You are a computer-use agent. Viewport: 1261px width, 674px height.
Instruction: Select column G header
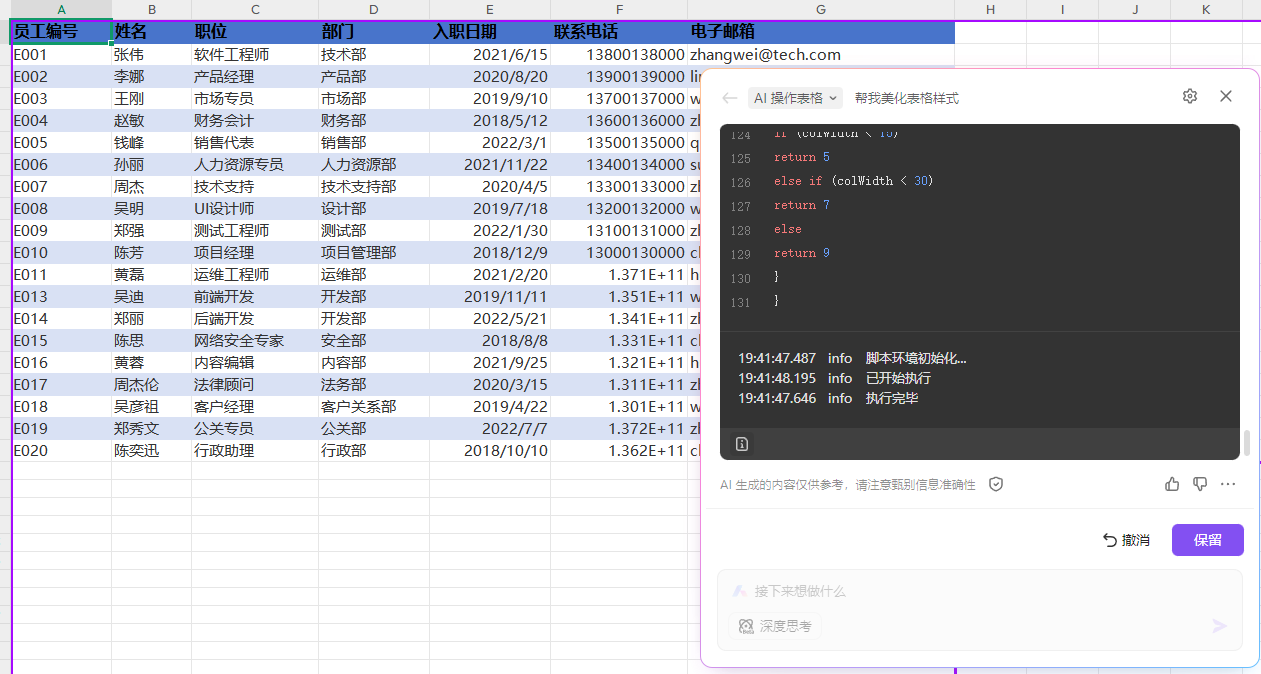pos(821,9)
